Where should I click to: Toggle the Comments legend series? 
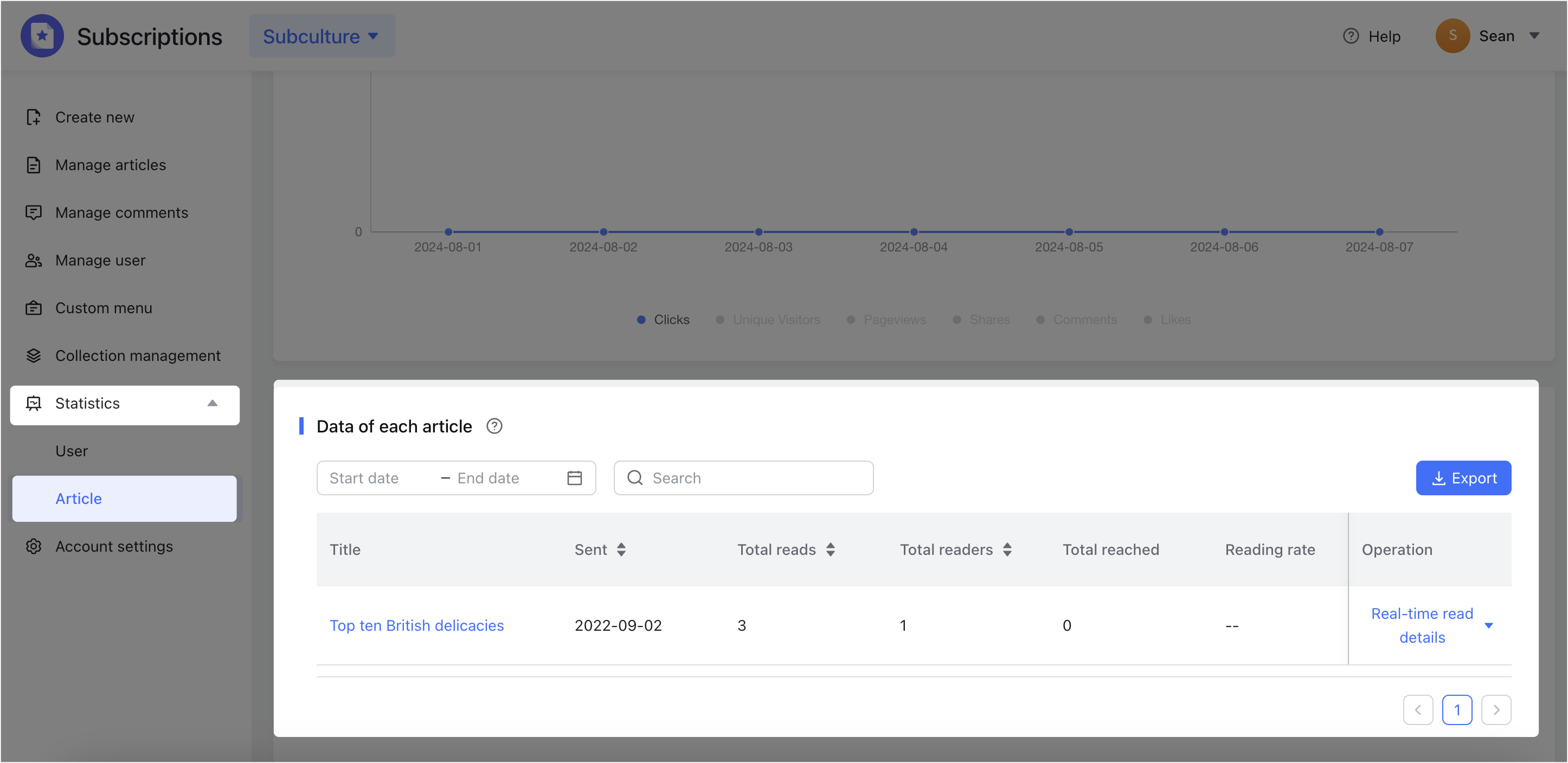pos(1077,319)
